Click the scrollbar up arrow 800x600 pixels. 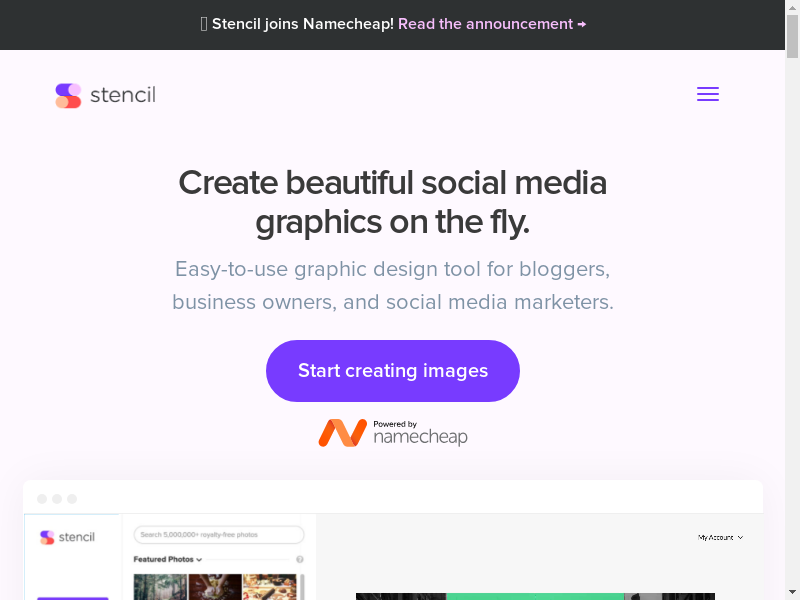coord(792,8)
